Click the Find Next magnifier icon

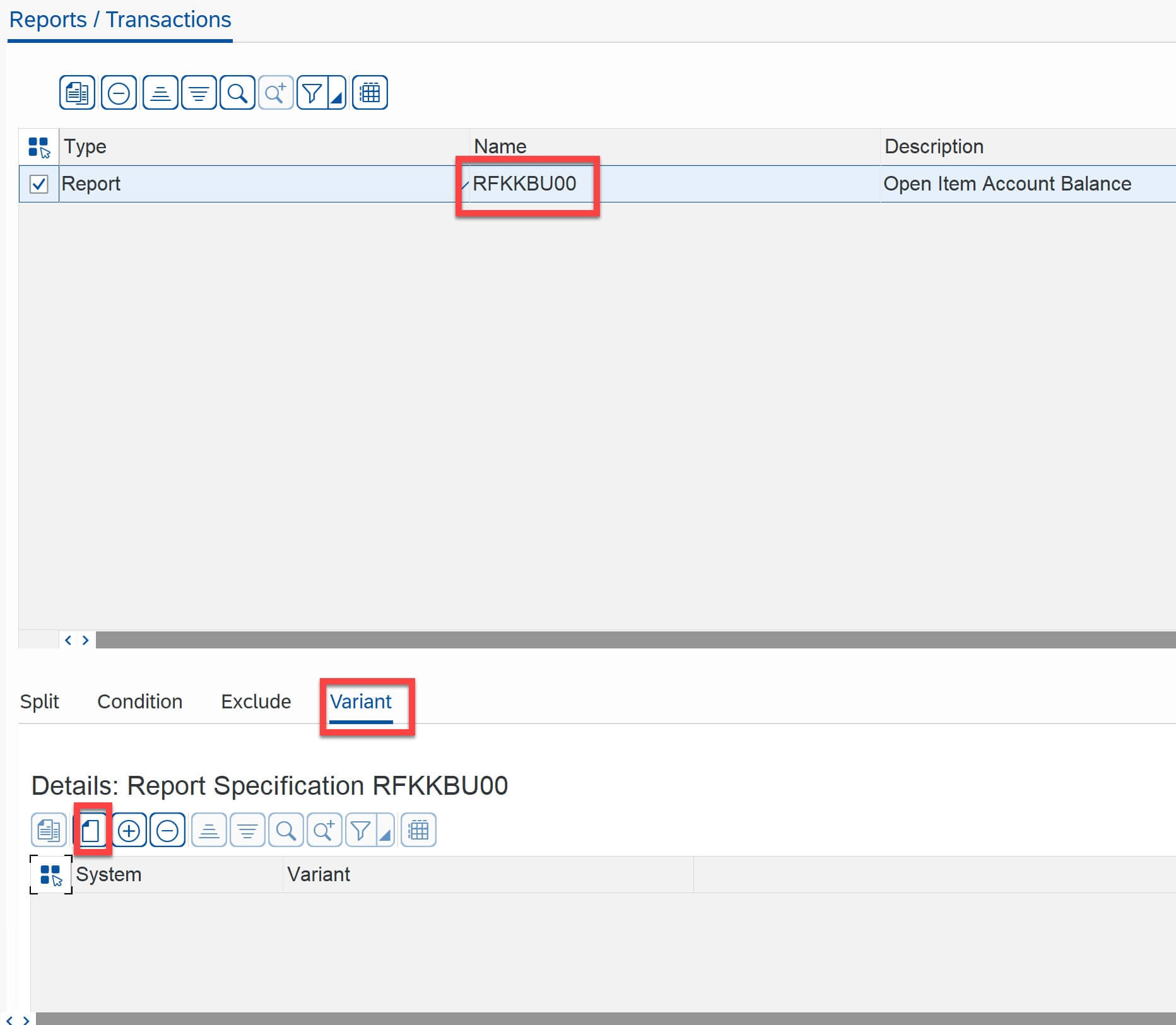coord(276,92)
